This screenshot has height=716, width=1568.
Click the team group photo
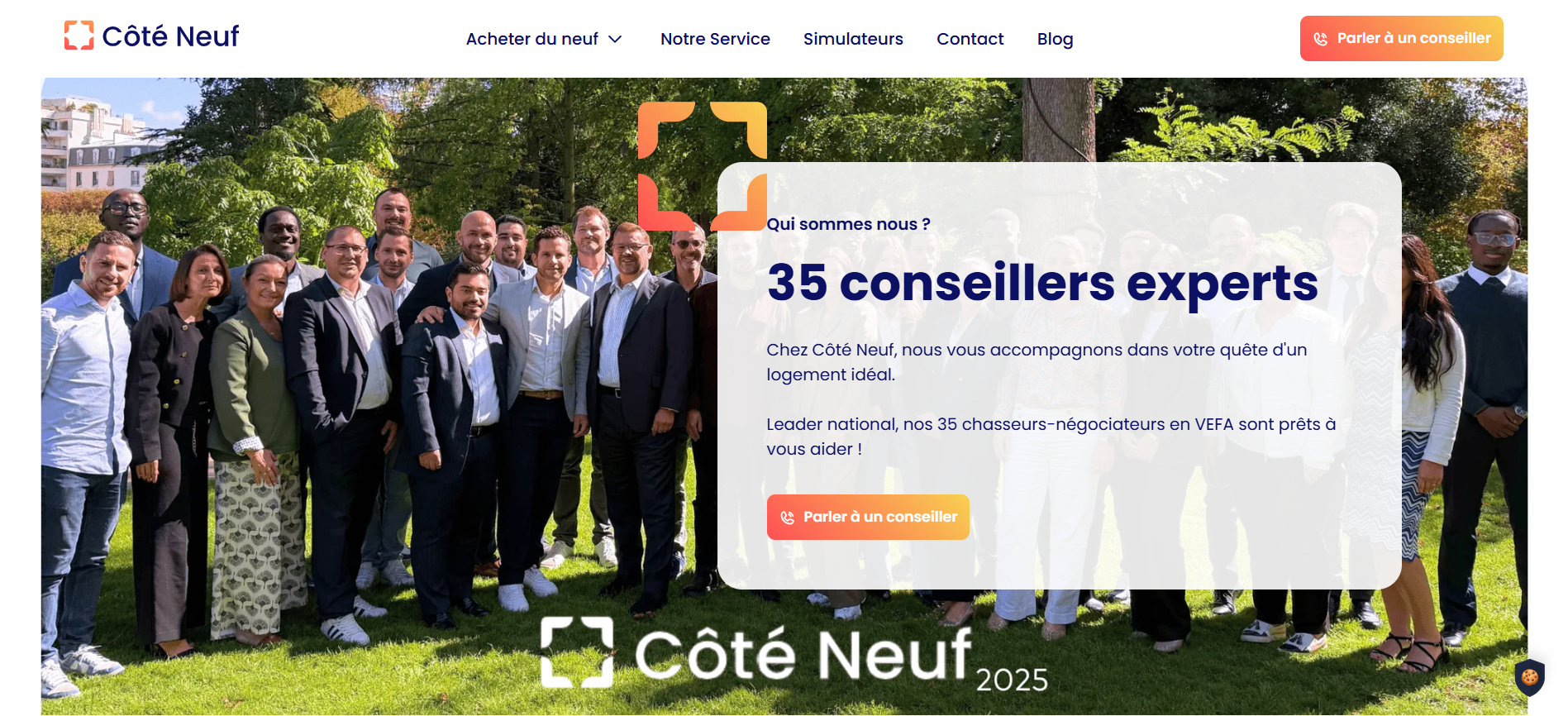click(x=372, y=397)
